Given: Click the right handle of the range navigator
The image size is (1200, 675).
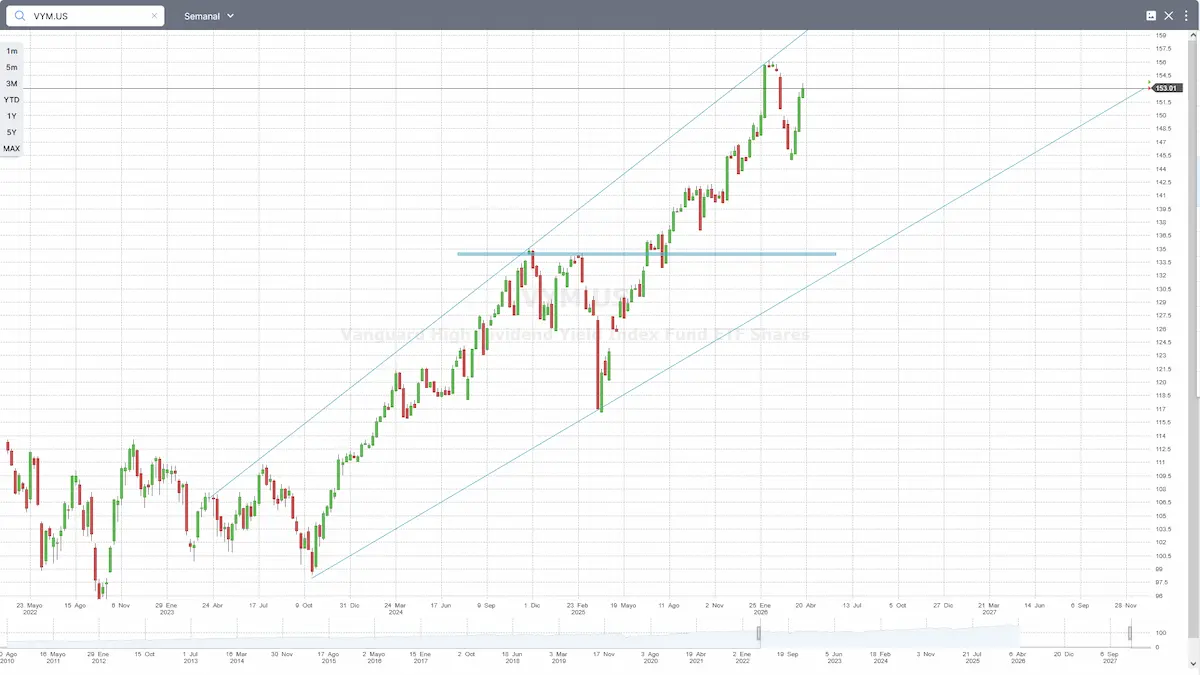Looking at the screenshot, I should 1130,633.
